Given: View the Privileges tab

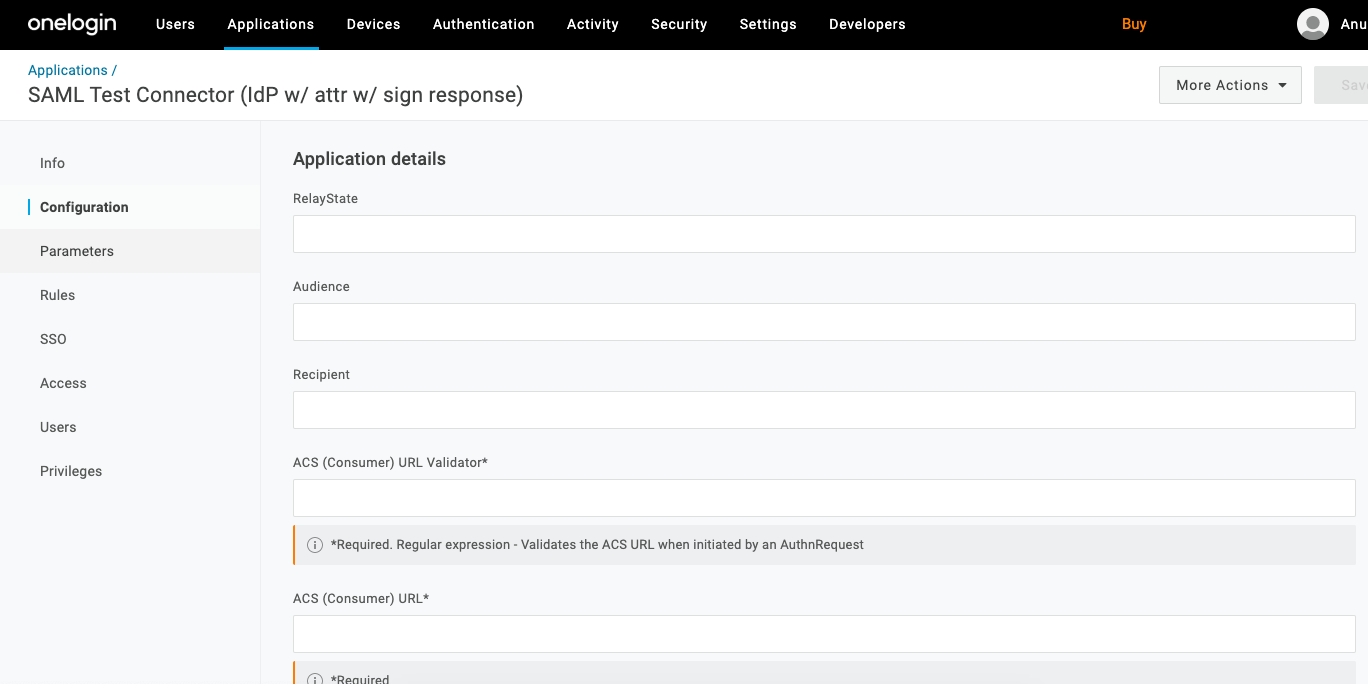Looking at the screenshot, I should 71,470.
